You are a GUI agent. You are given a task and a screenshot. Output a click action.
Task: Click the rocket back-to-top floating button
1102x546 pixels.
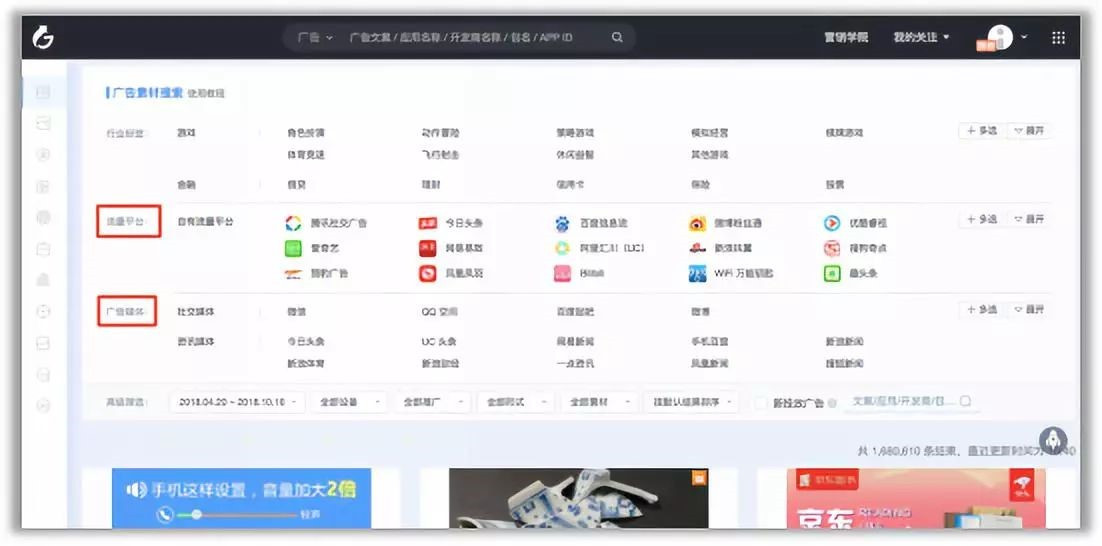click(x=1053, y=441)
